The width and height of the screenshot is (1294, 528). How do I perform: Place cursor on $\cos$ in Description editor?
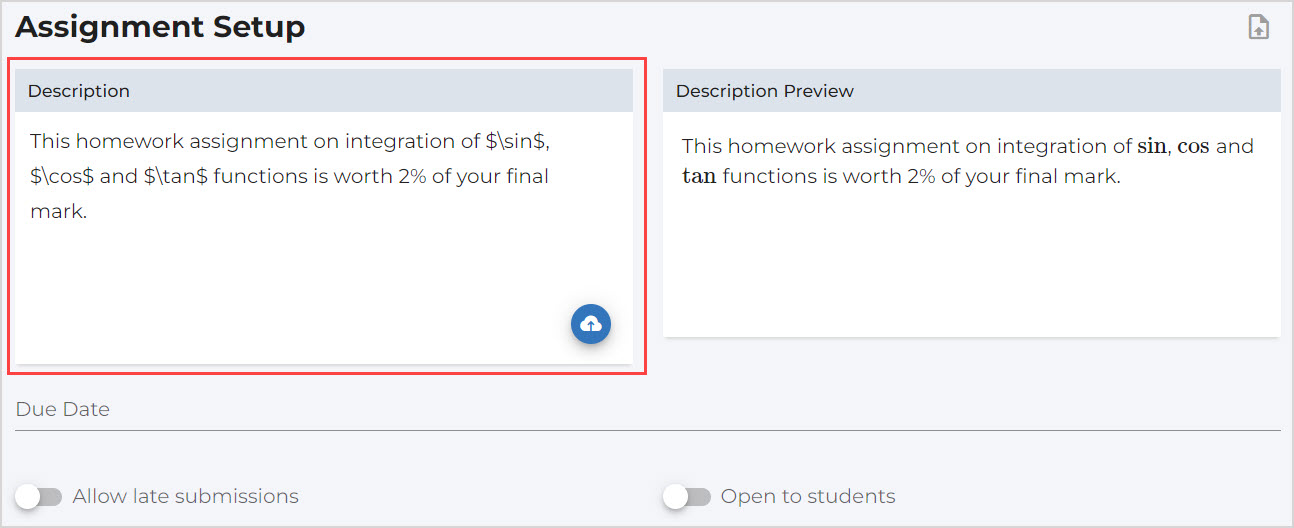pos(62,177)
